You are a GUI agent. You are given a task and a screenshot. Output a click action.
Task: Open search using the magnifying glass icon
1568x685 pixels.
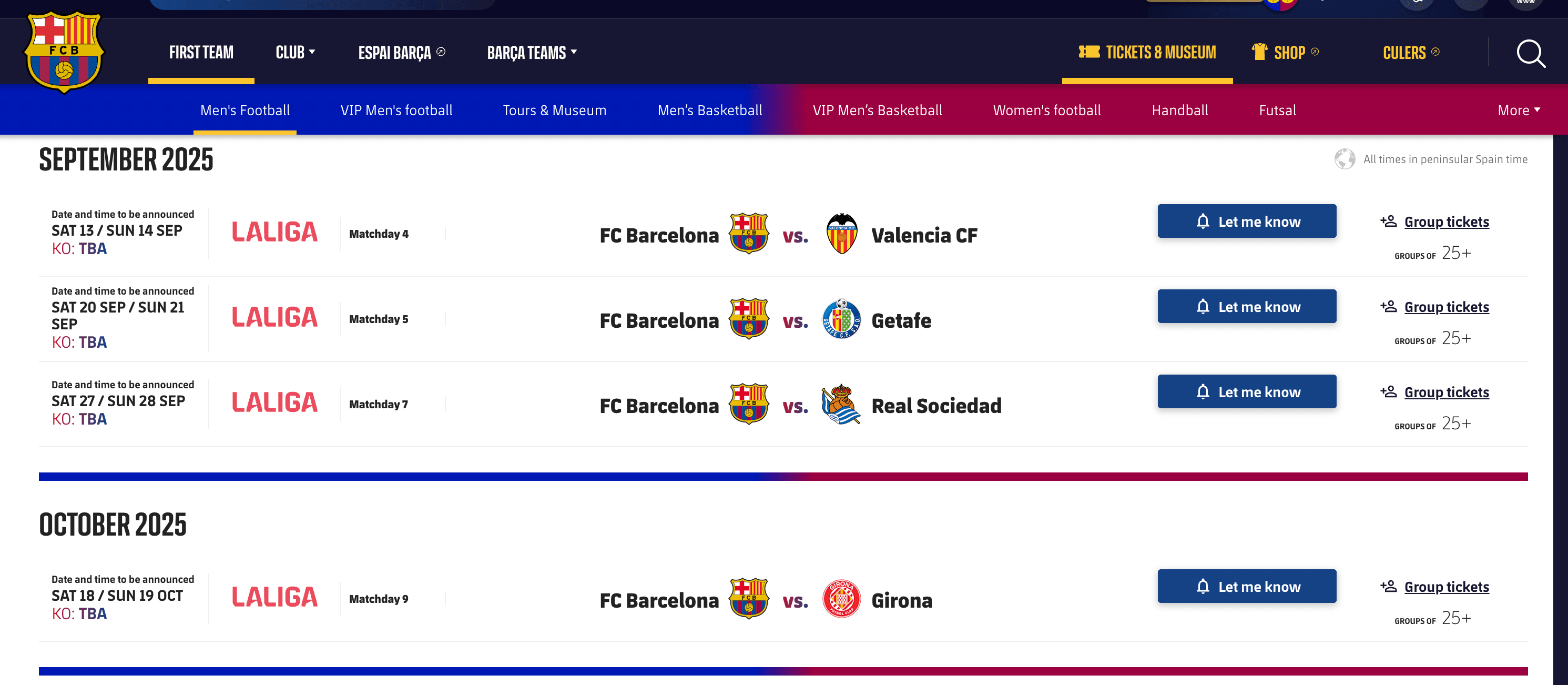[1531, 54]
